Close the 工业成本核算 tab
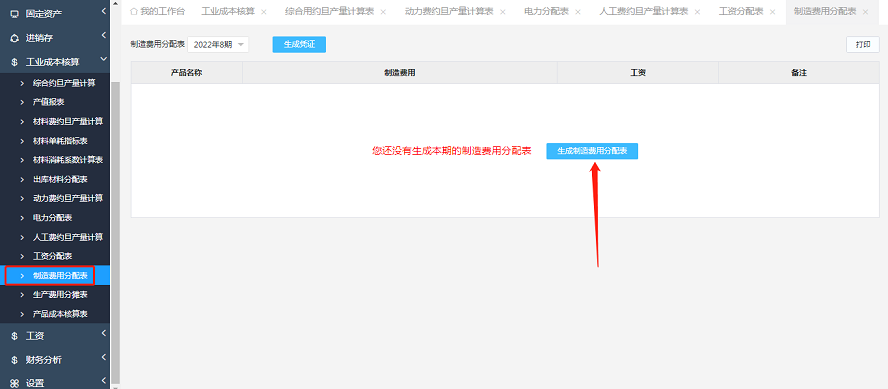The image size is (888, 389). click(264, 12)
